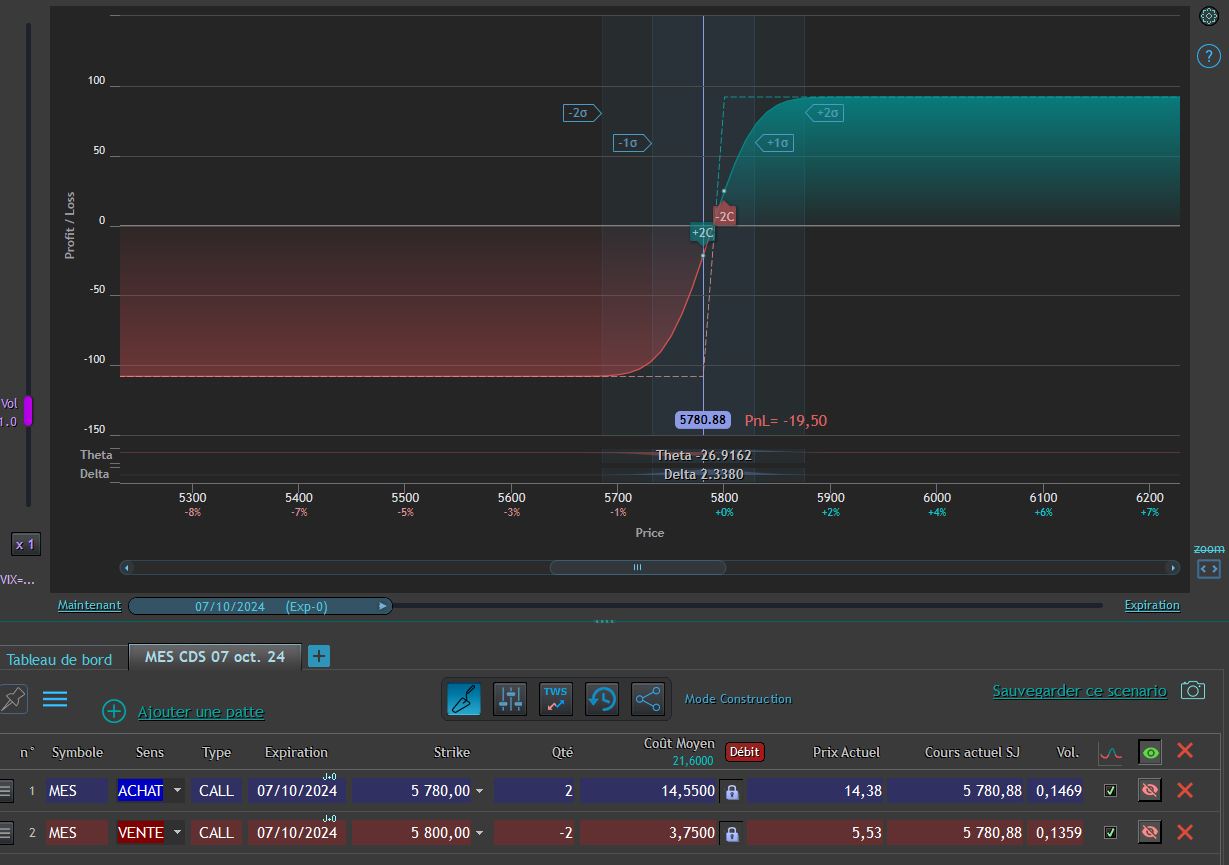
Task: Toggle the eye visibility icon on leg 1
Action: point(1150,790)
